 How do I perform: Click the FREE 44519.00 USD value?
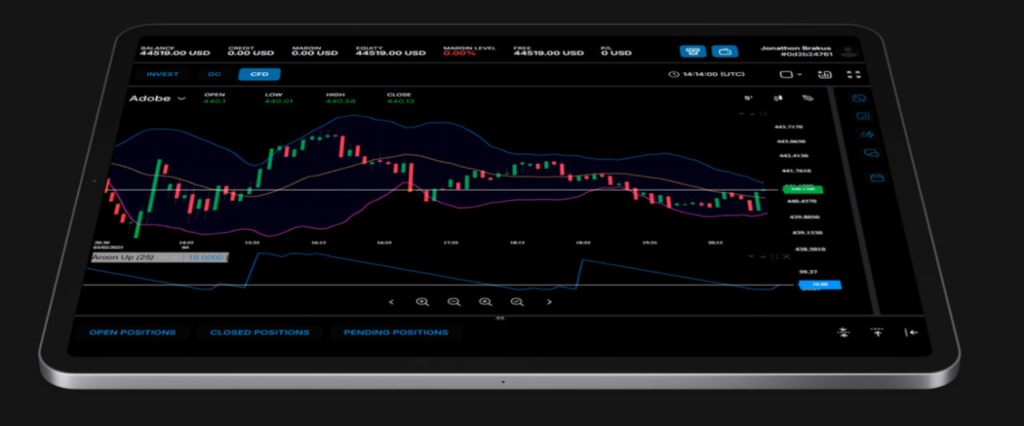[x=548, y=53]
